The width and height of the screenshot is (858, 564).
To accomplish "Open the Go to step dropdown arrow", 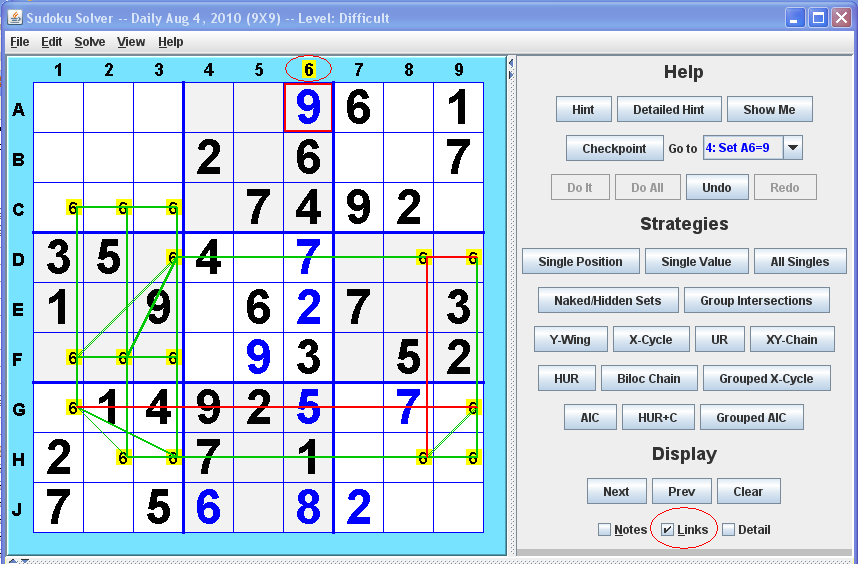I will (793, 148).
